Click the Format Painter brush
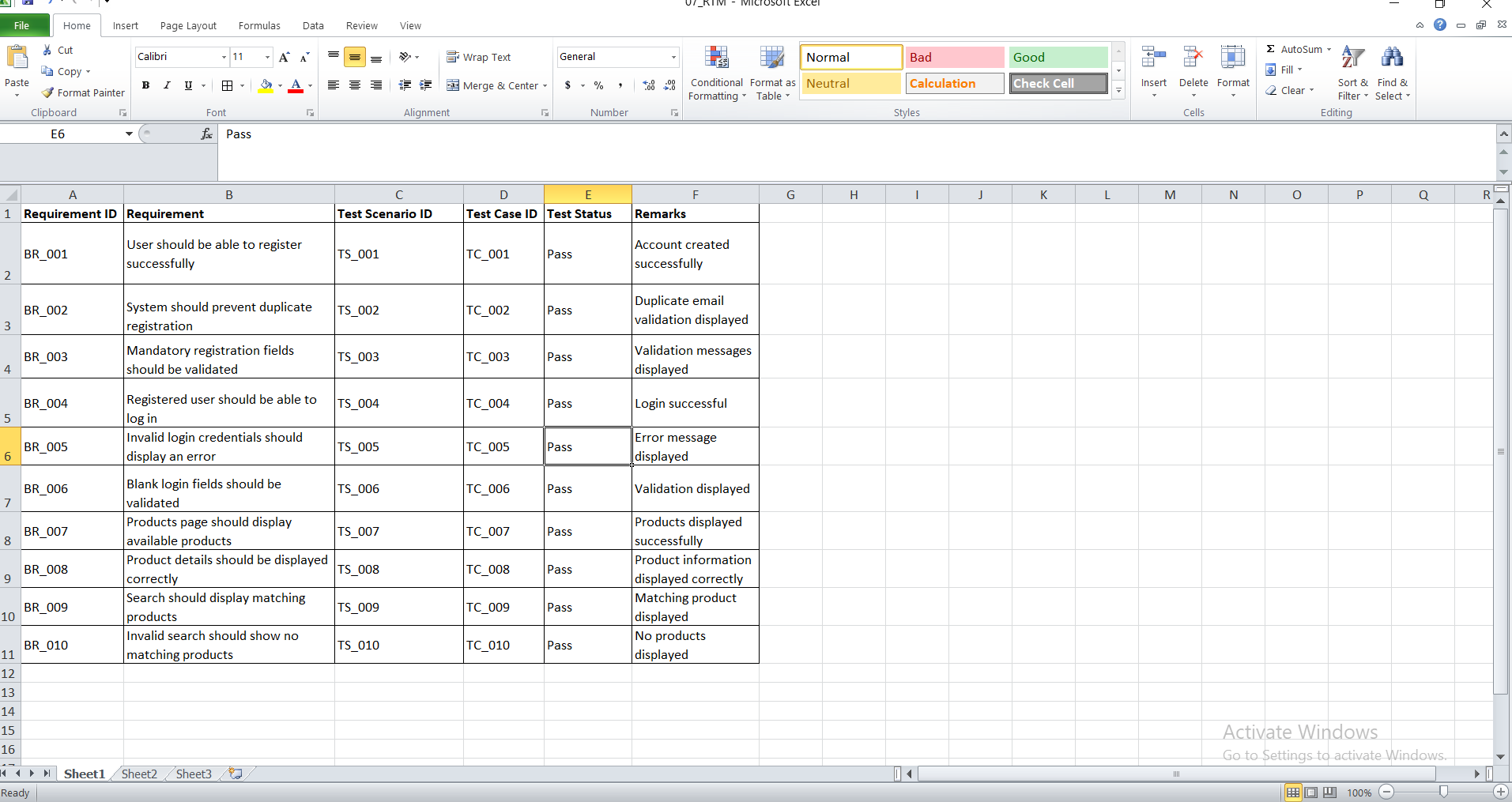Viewport: 1512px width, 802px height. [47, 92]
